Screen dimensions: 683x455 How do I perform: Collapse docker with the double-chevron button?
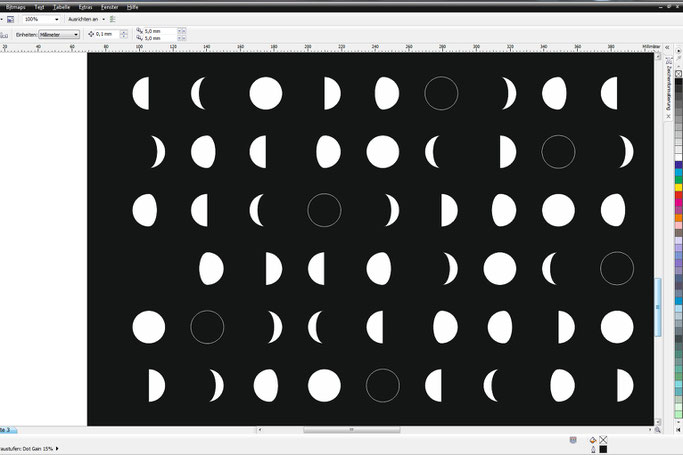tap(667, 47)
